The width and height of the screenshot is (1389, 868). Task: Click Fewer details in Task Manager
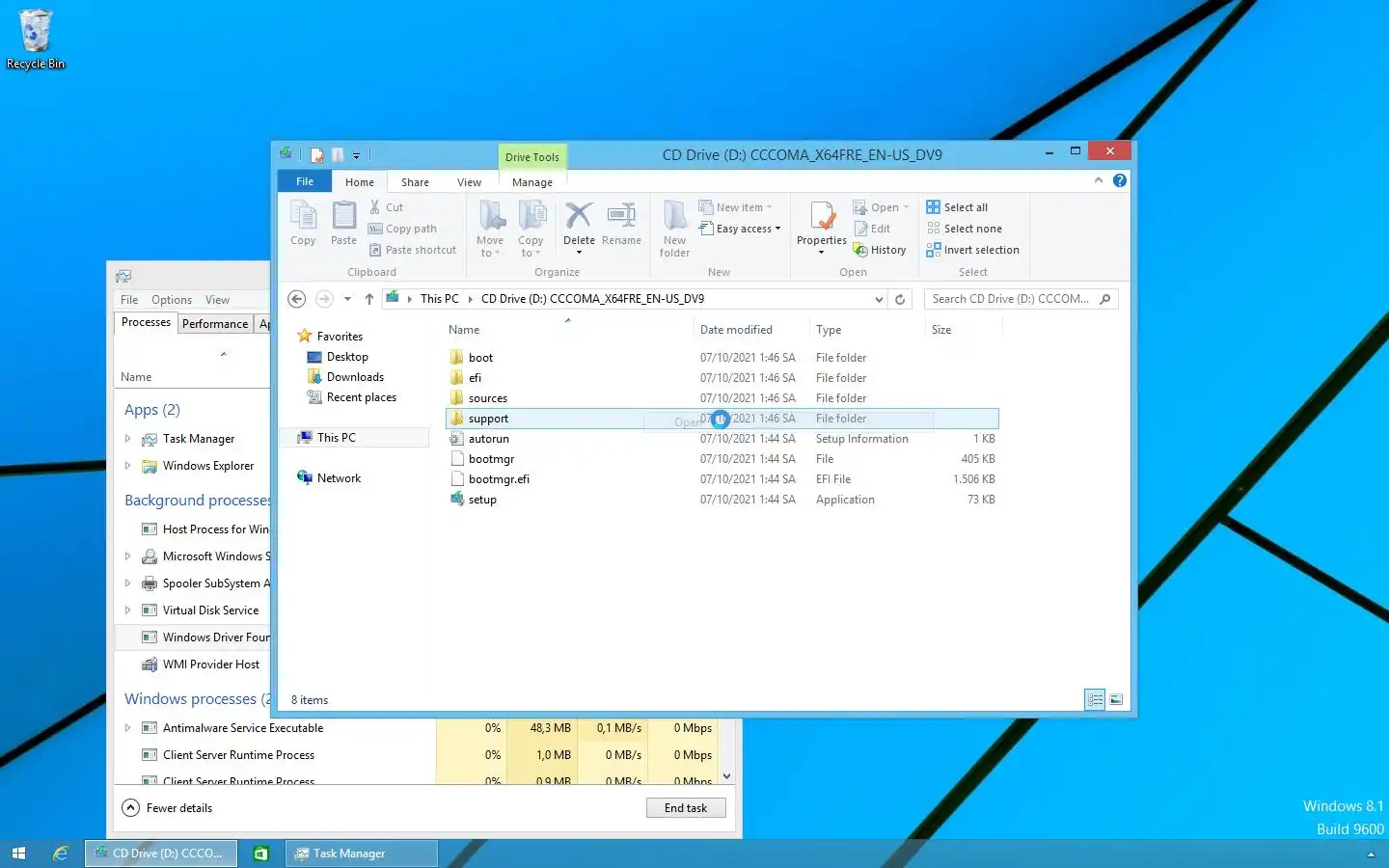(x=168, y=808)
